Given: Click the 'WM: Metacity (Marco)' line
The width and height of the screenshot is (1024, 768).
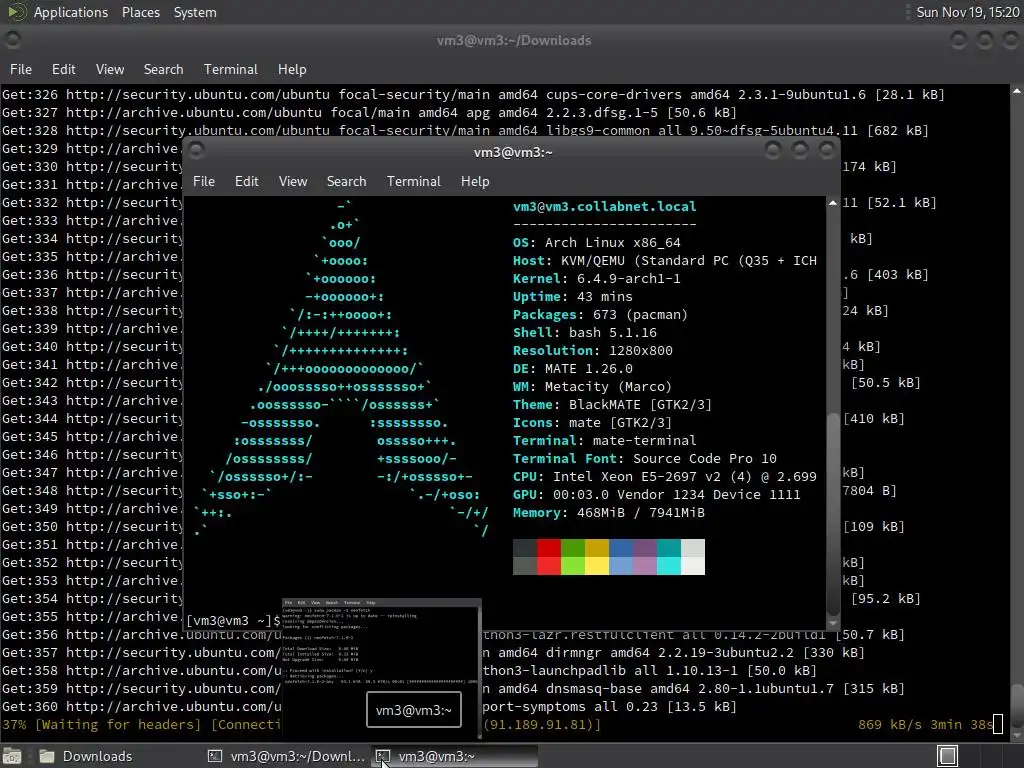Looking at the screenshot, I should 592,387.
